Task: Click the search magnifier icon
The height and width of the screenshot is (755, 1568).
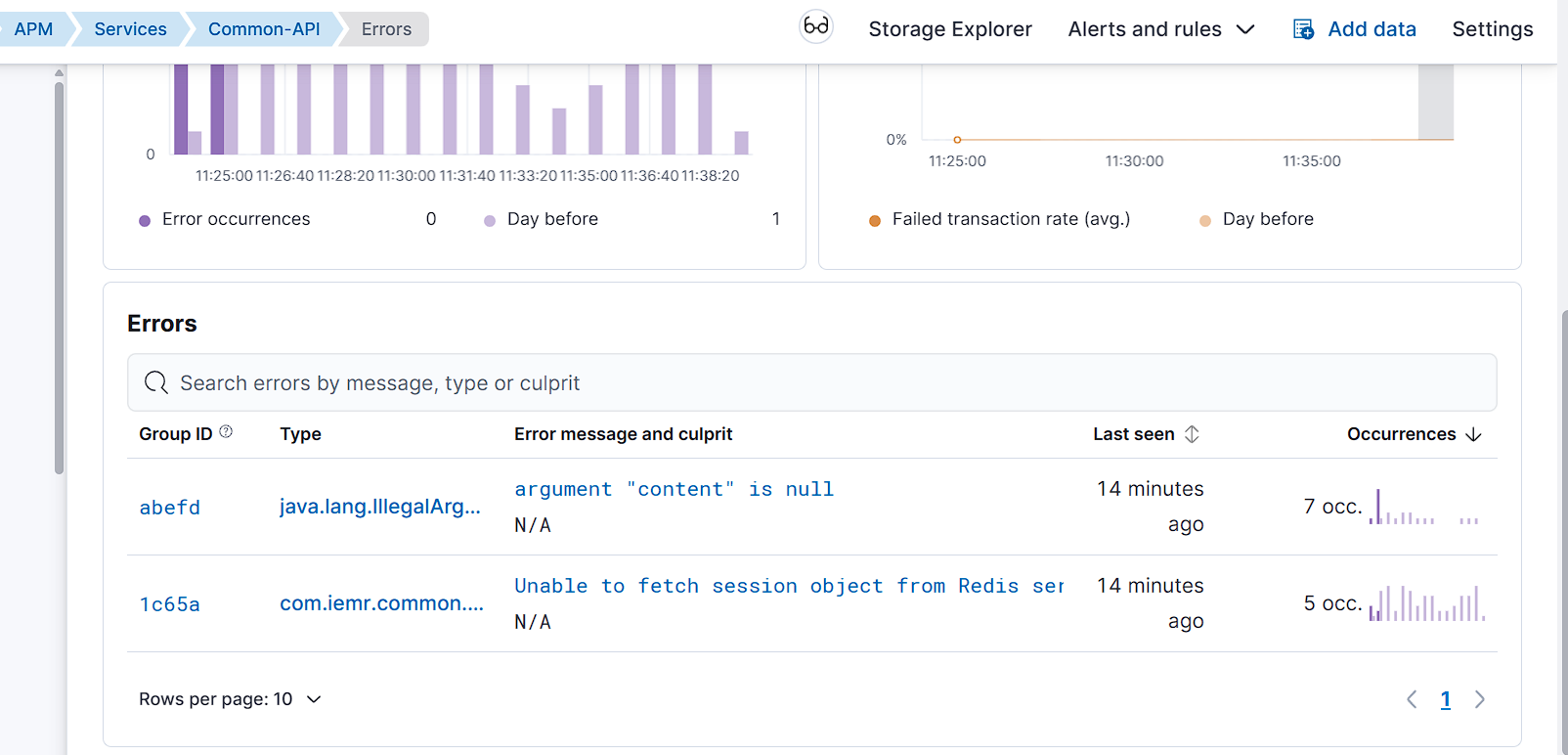Action: [155, 382]
